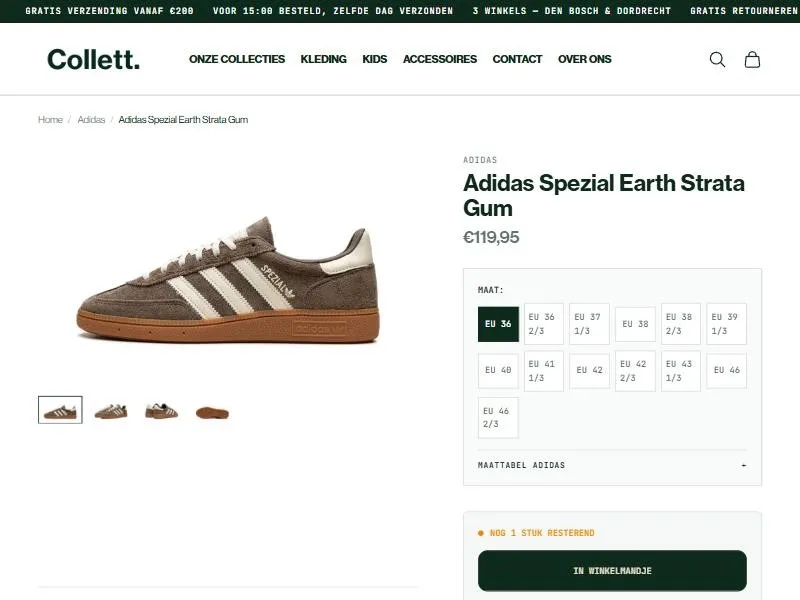This screenshot has height=600, width=800.
Task: Expand the MAATTABEL ADIDAS size chart
Action: pos(612,465)
